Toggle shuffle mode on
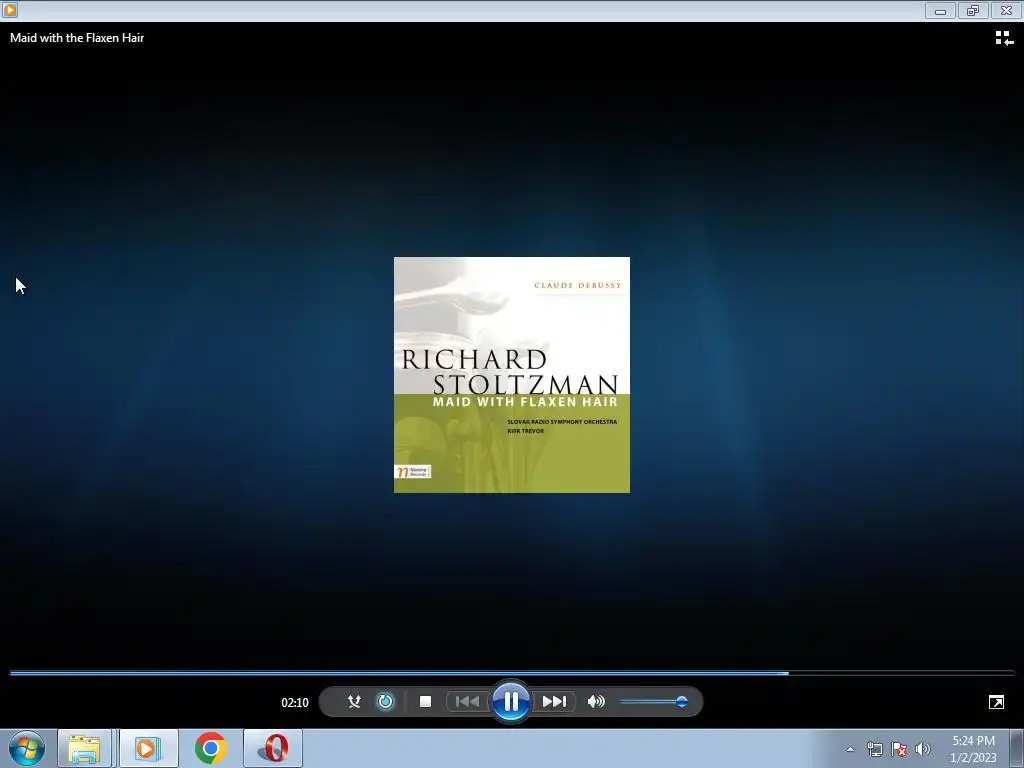Image resolution: width=1024 pixels, height=768 pixels. click(x=354, y=701)
